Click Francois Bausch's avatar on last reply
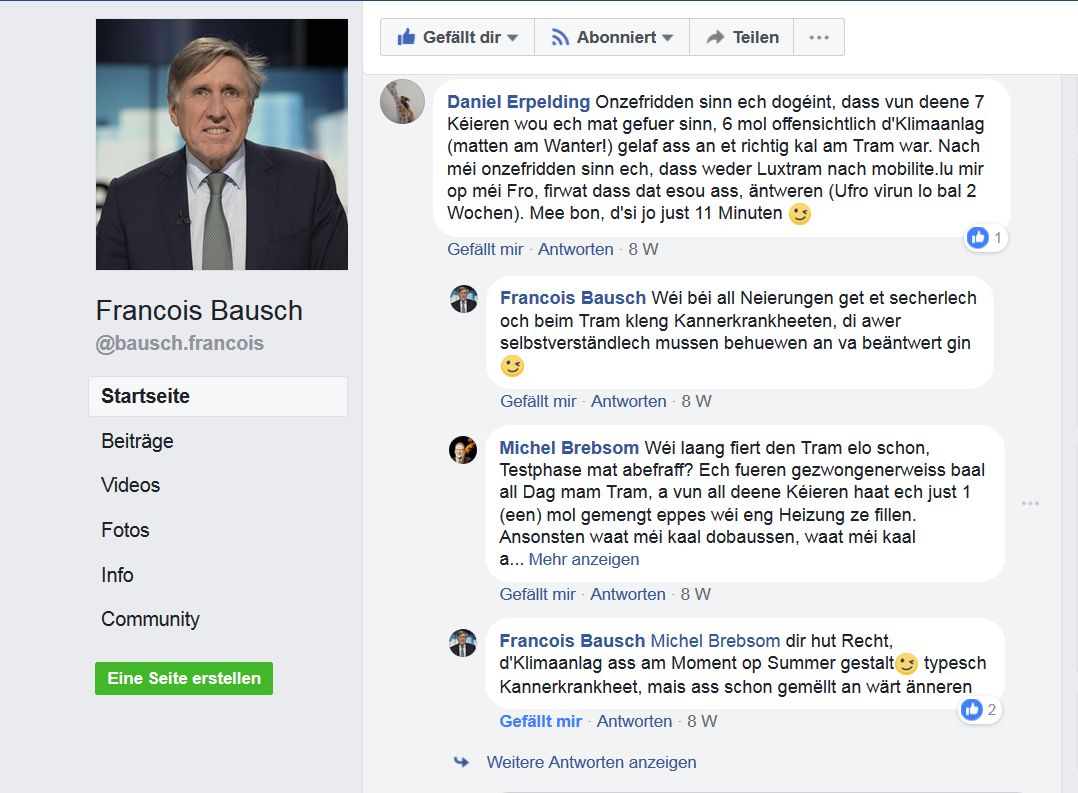 pyautogui.click(x=463, y=642)
